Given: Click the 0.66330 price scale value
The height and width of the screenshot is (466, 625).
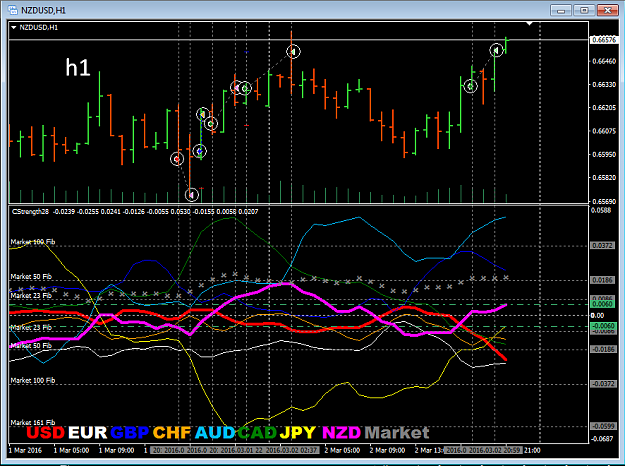Looking at the screenshot, I should [x=604, y=85].
